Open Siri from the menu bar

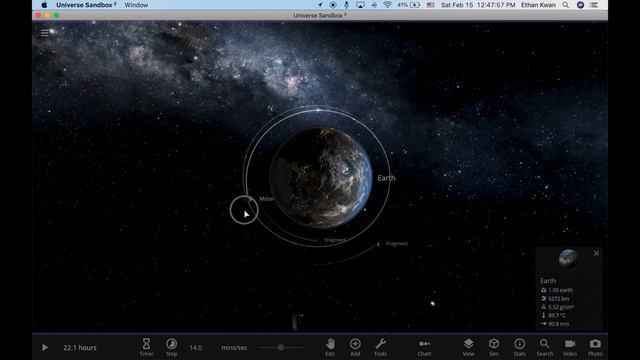coord(580,5)
